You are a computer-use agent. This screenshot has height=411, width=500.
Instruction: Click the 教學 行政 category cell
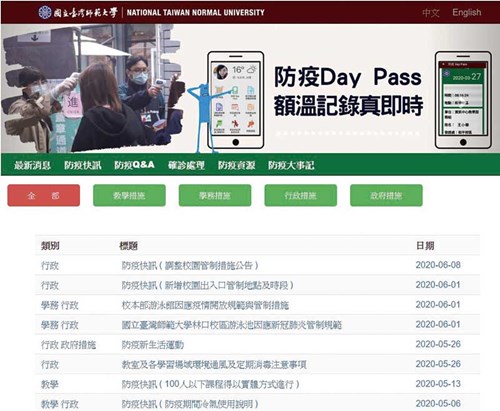(60, 404)
